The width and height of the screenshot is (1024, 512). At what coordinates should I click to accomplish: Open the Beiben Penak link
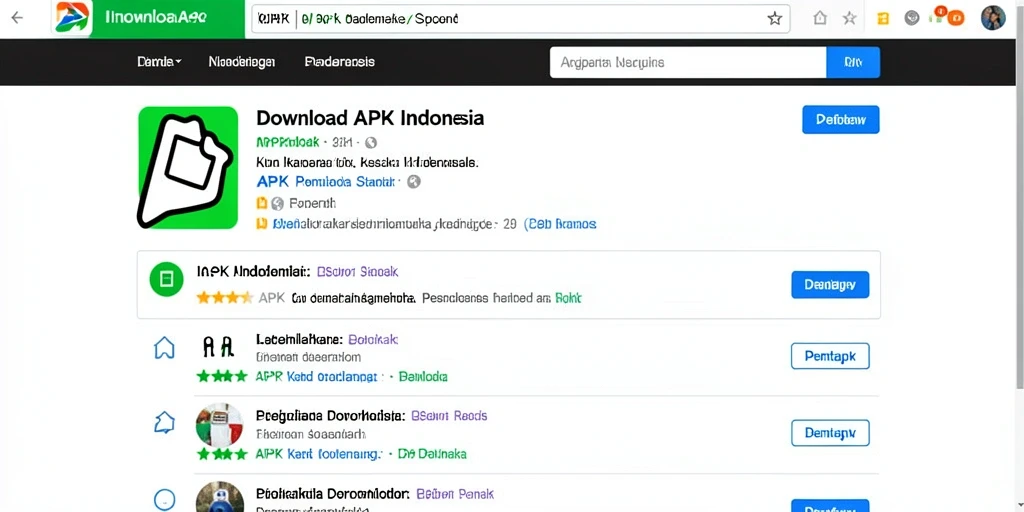455,494
